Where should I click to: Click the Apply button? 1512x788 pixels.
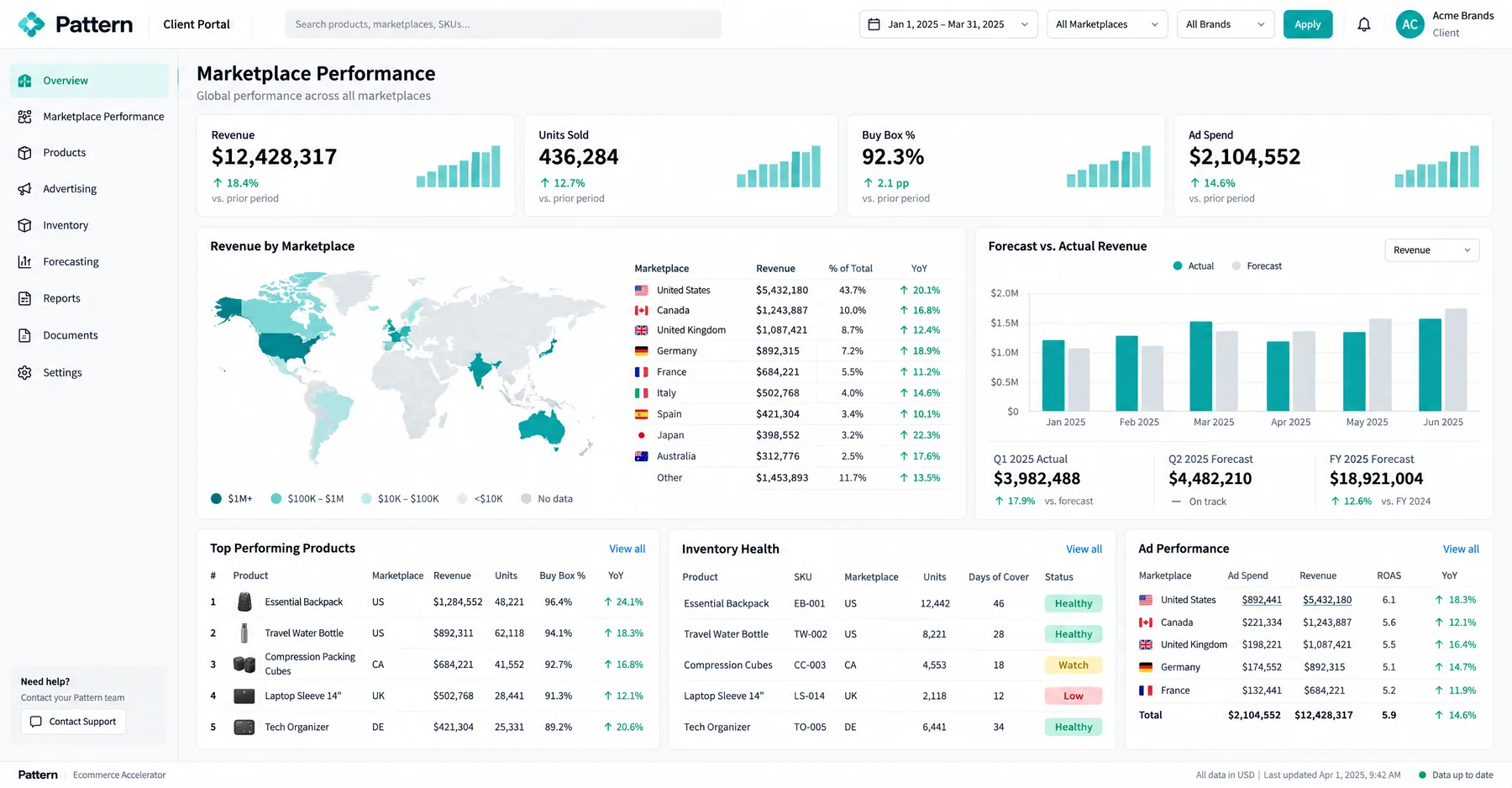coord(1307,24)
